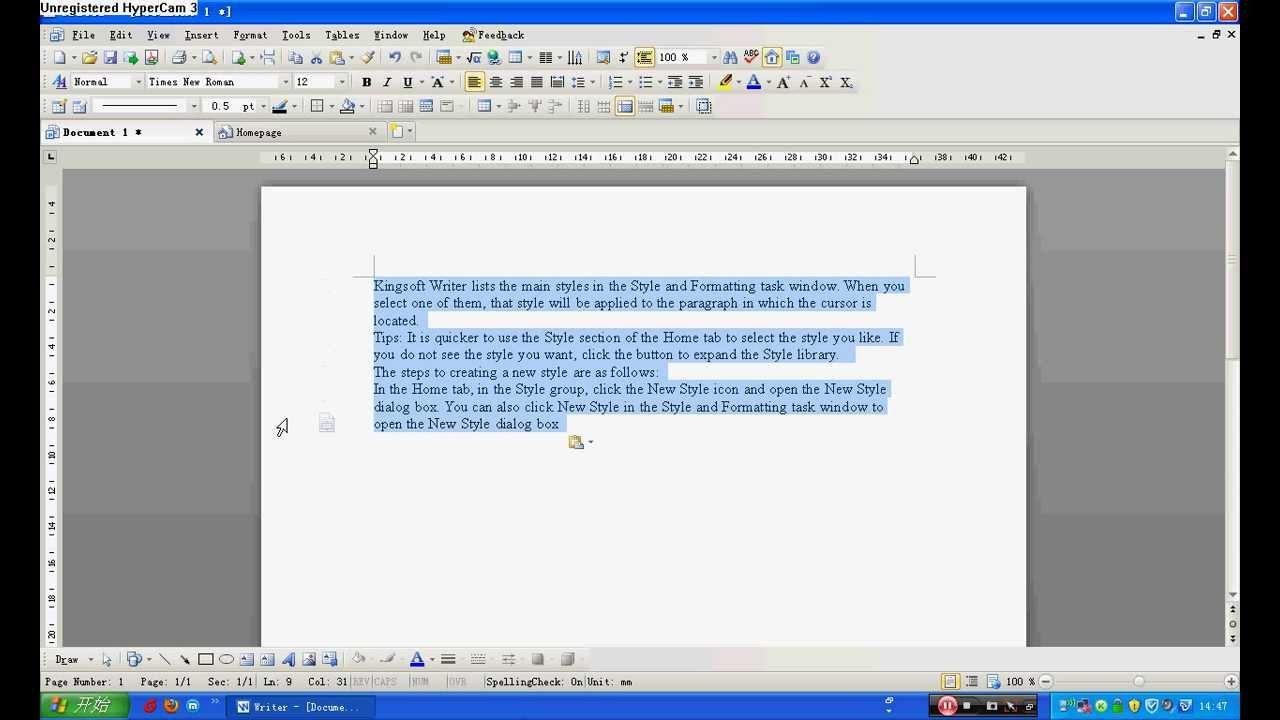Image resolution: width=1280 pixels, height=720 pixels.
Task: Open the Format menu
Action: [x=250, y=35]
